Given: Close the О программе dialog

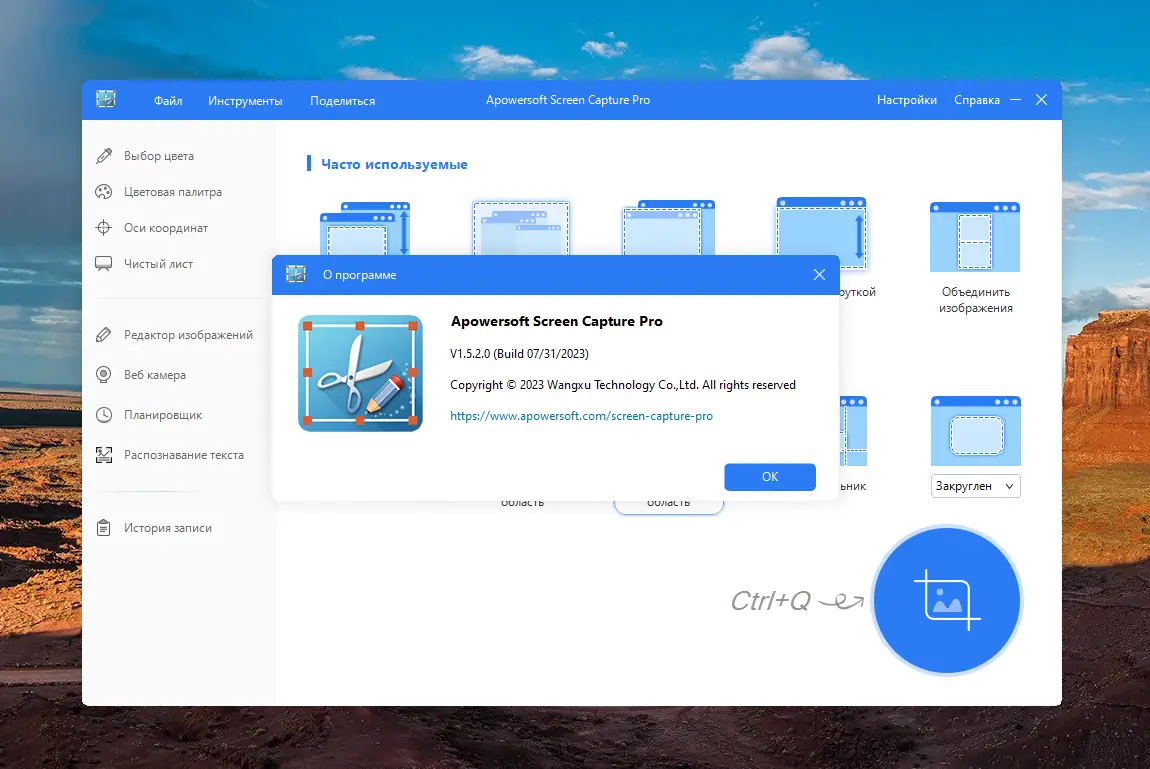Looking at the screenshot, I should [819, 274].
